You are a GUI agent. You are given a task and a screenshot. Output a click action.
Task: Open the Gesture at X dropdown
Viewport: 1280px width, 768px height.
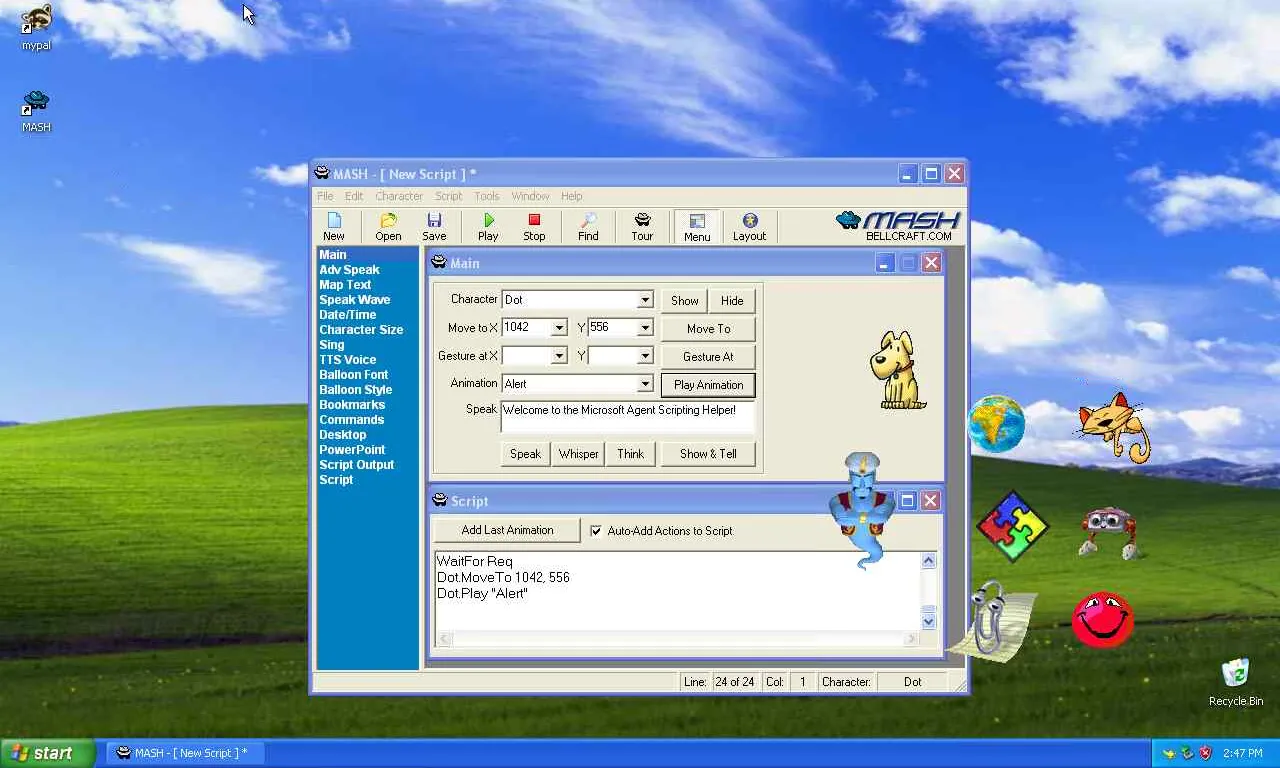click(559, 356)
